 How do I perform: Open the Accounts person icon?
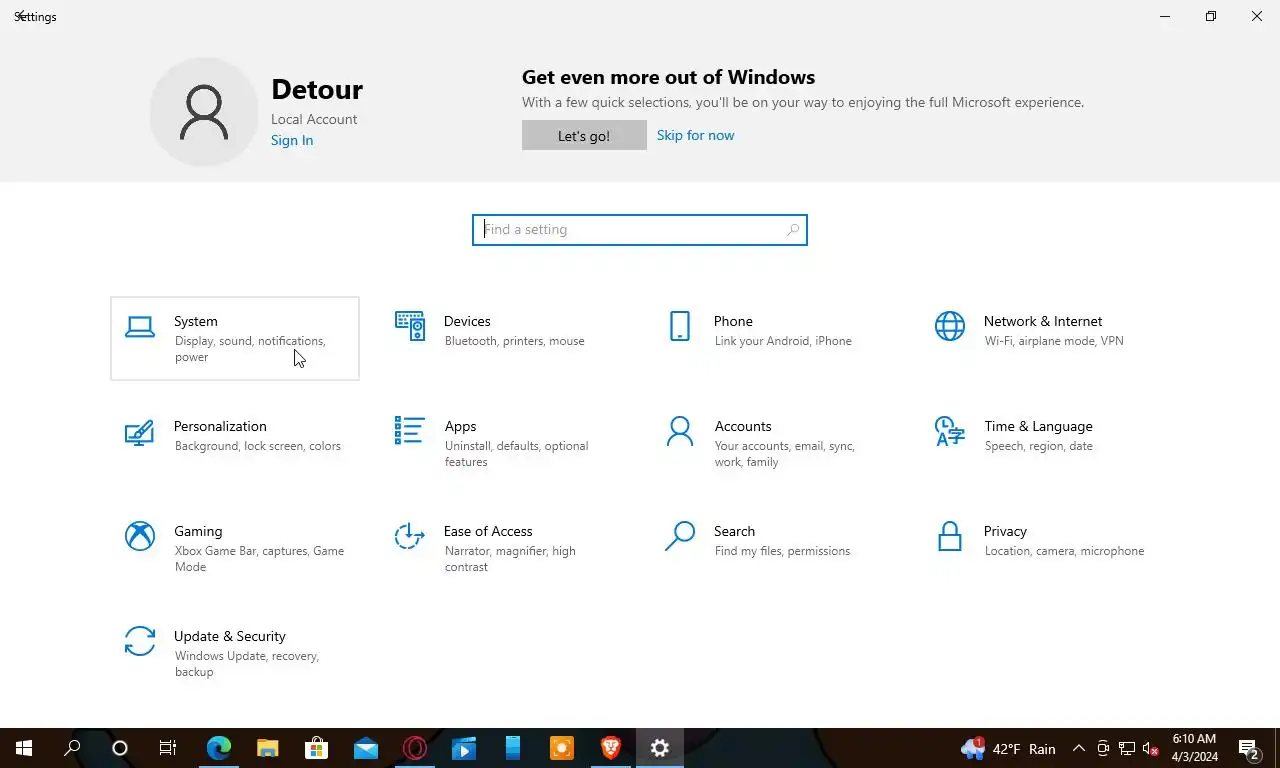tap(680, 431)
